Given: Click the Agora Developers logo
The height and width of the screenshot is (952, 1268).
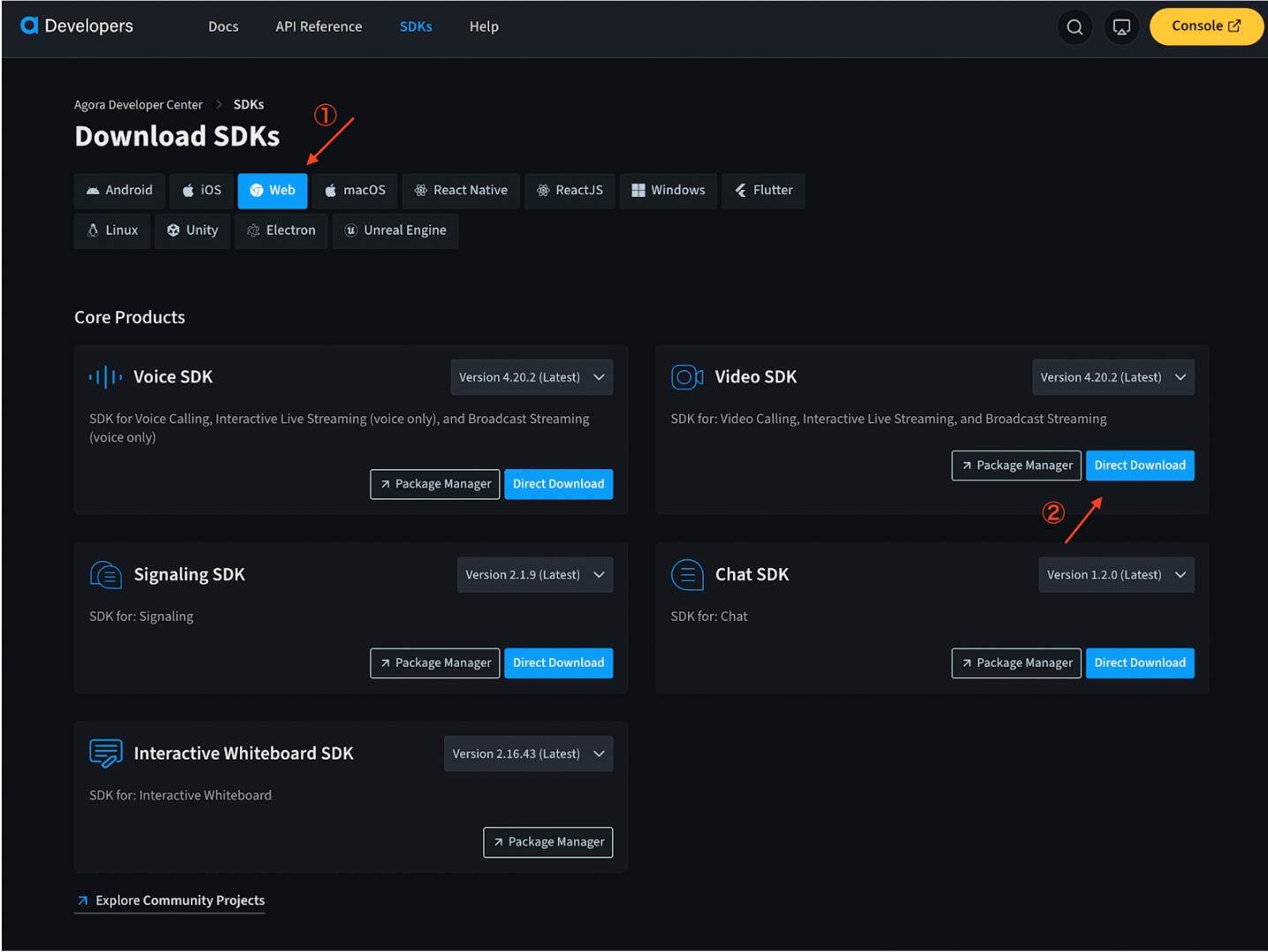Looking at the screenshot, I should pyautogui.click(x=77, y=26).
